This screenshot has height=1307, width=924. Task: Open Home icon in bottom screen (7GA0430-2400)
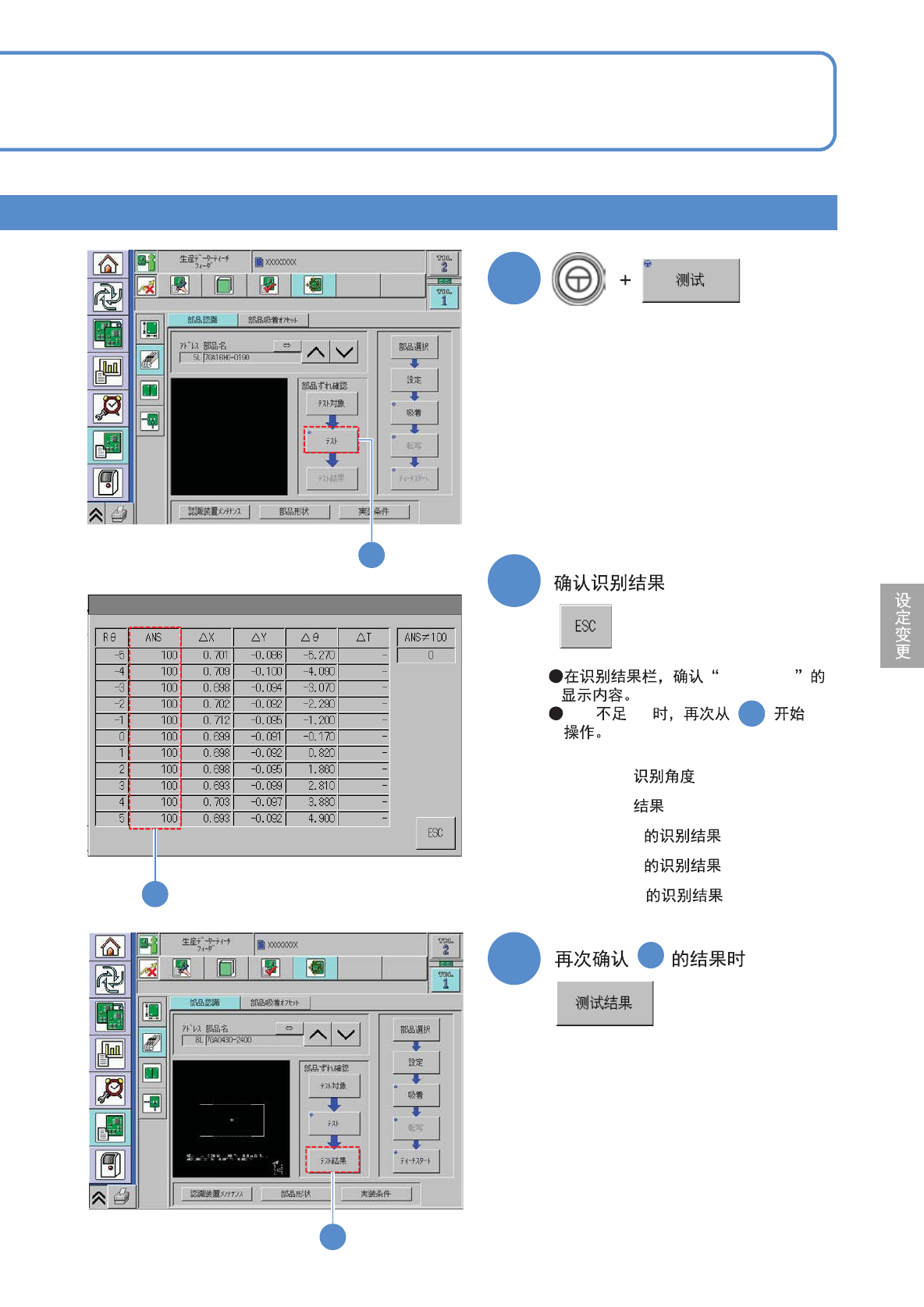pyautogui.click(x=110, y=947)
